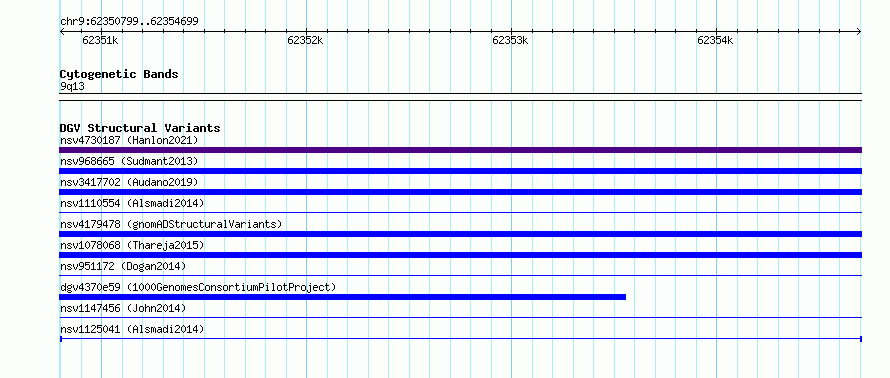
Task: Click the blue bar under dgv4370e59
Action: (x=343, y=297)
